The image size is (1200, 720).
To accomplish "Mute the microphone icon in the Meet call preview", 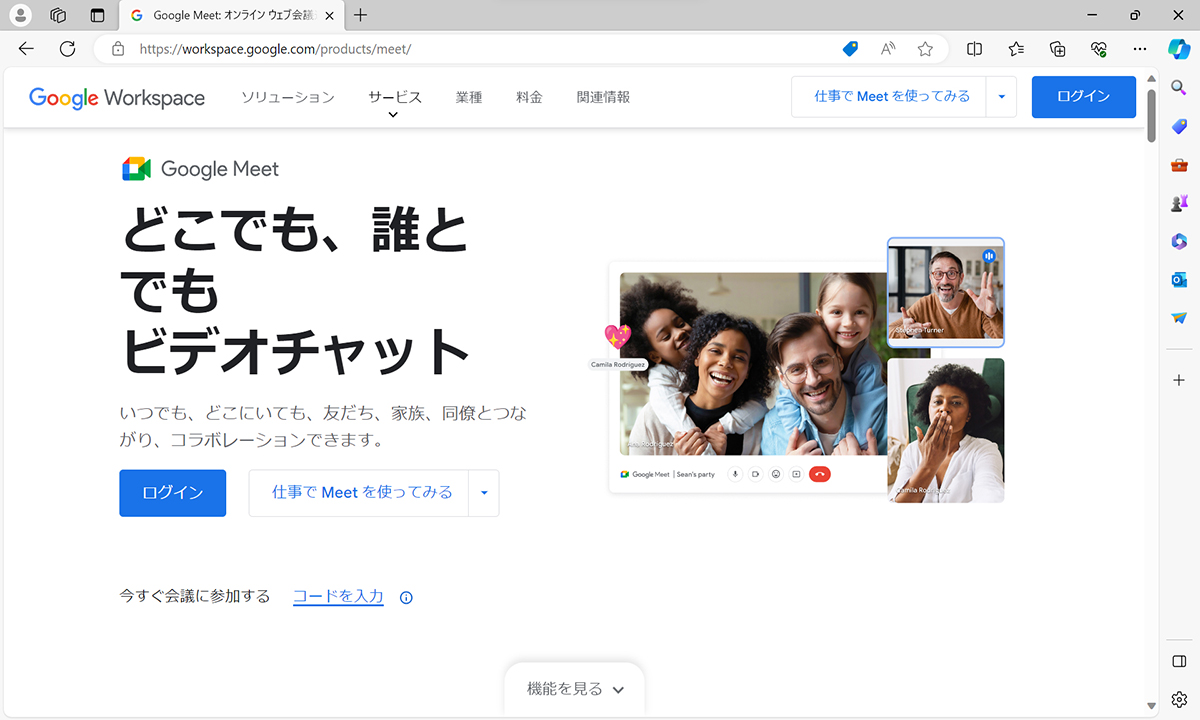I will (x=735, y=474).
